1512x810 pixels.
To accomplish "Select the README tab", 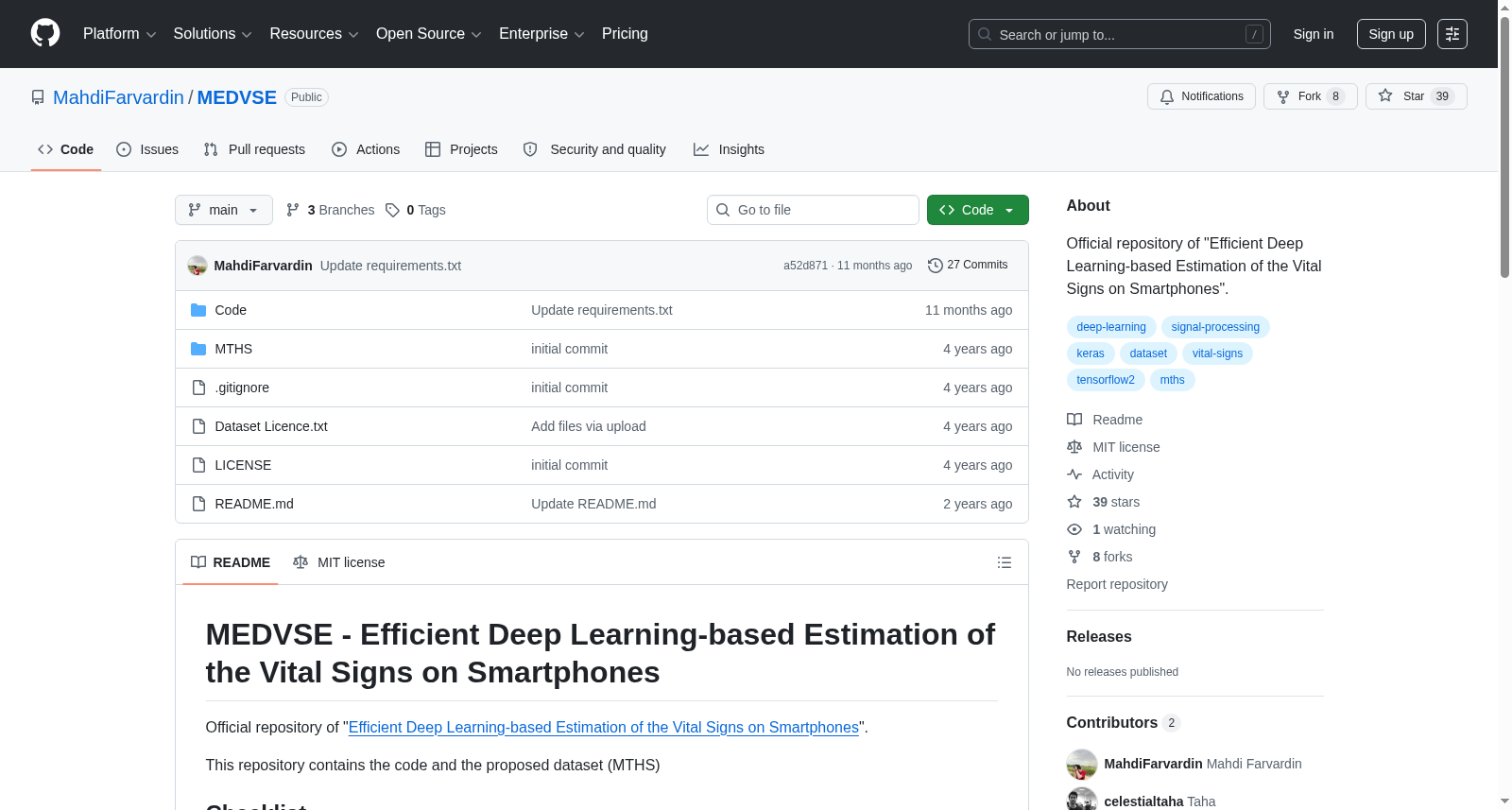I will click(x=231, y=562).
